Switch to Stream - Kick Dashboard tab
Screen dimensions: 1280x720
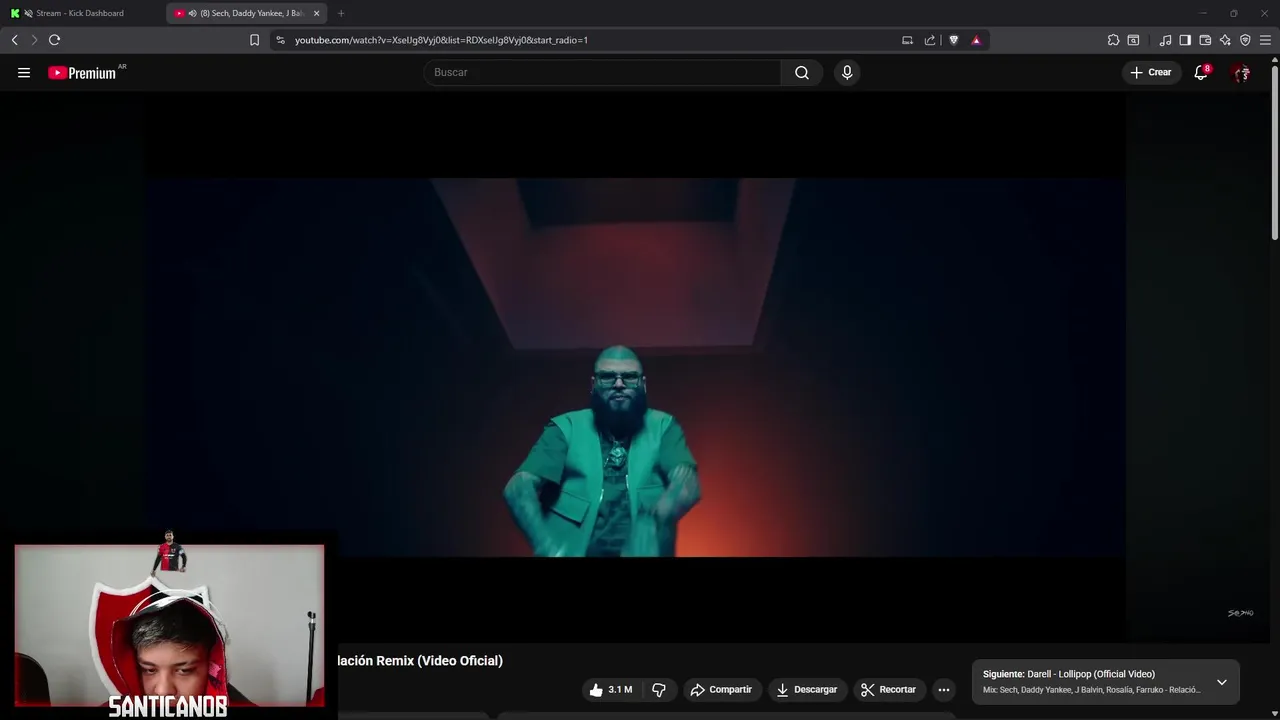click(x=82, y=13)
